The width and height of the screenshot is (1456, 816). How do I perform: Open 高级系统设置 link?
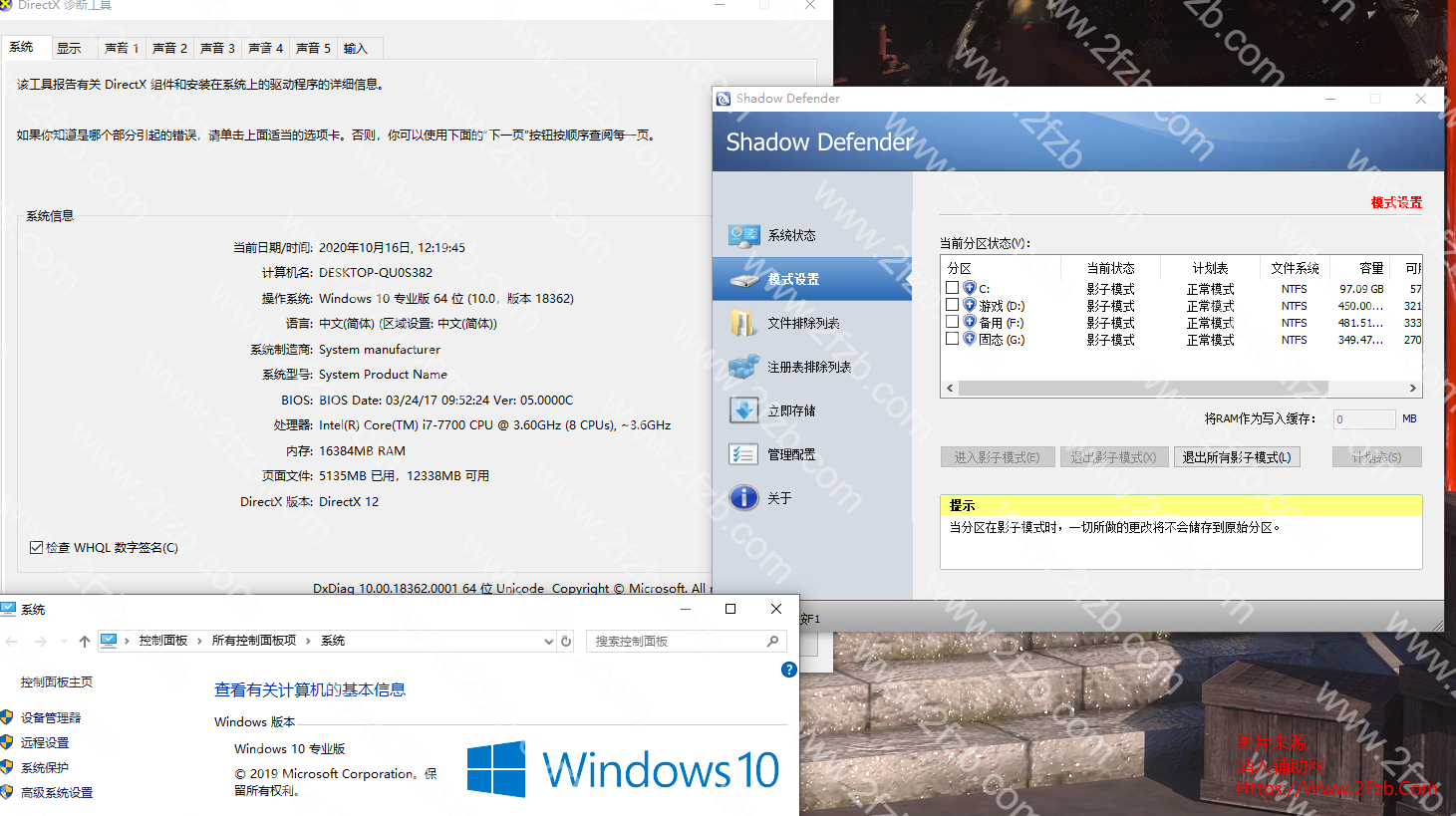(x=57, y=792)
